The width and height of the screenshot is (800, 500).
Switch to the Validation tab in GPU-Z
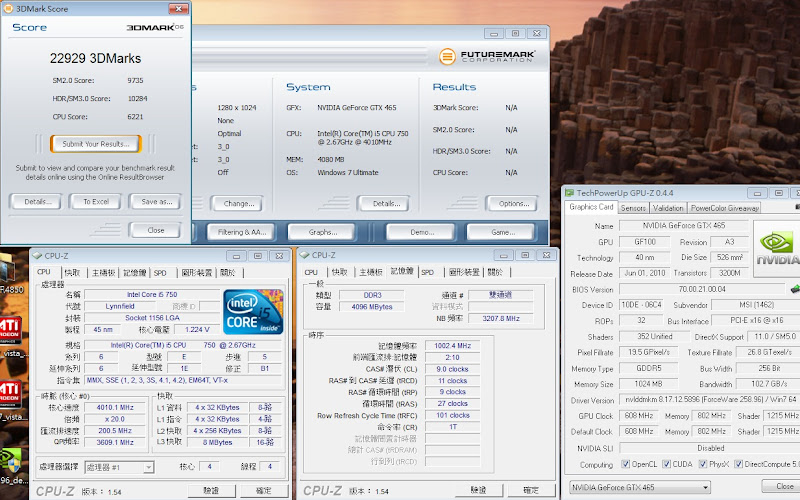click(x=668, y=208)
